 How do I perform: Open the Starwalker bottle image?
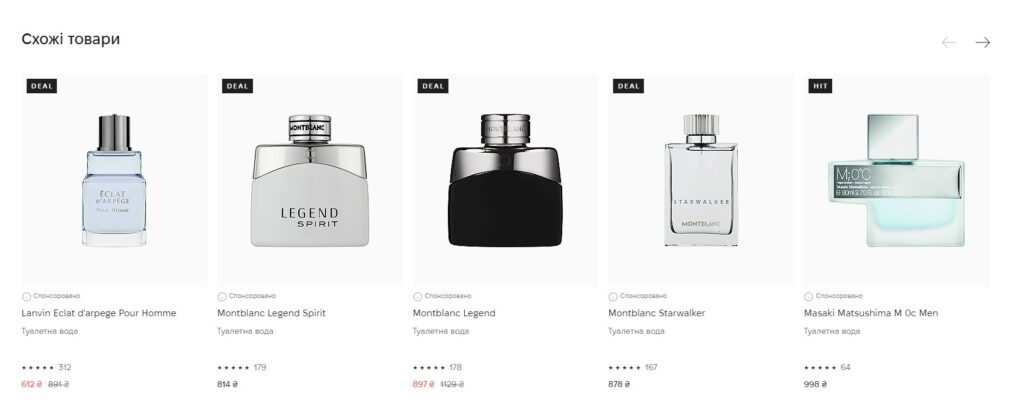(x=701, y=180)
